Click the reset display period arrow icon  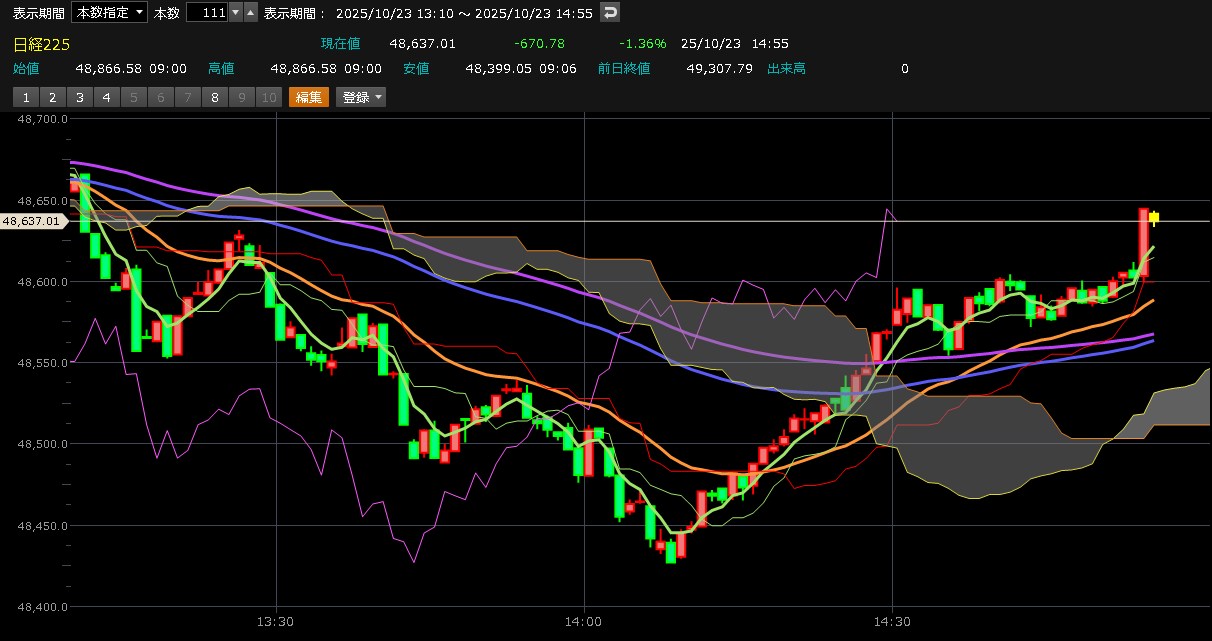click(609, 12)
